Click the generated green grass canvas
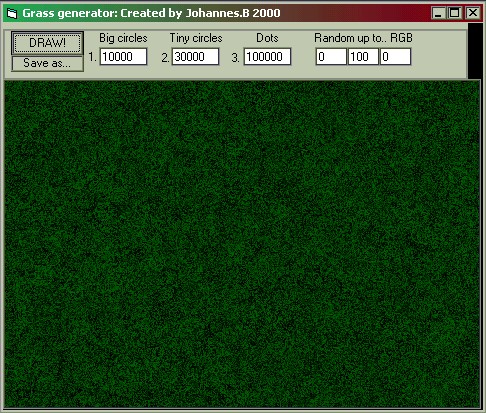Screen dimensions: 486x413 [x=242, y=244]
